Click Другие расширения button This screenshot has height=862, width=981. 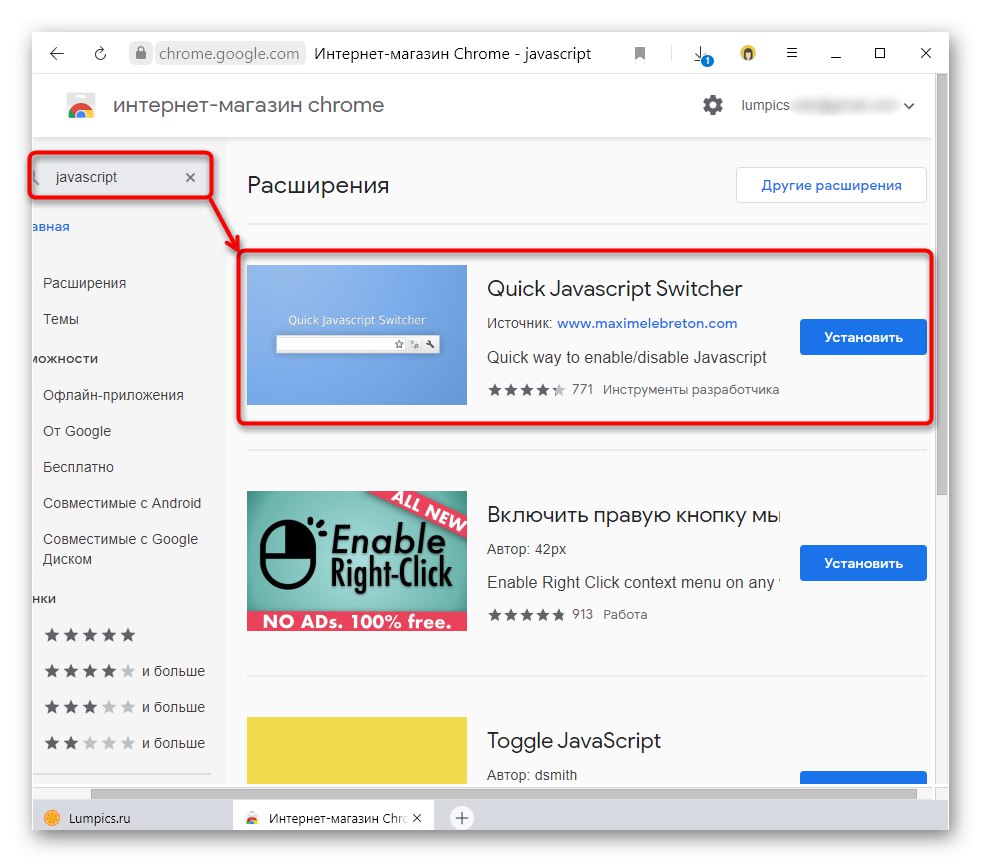[831, 185]
